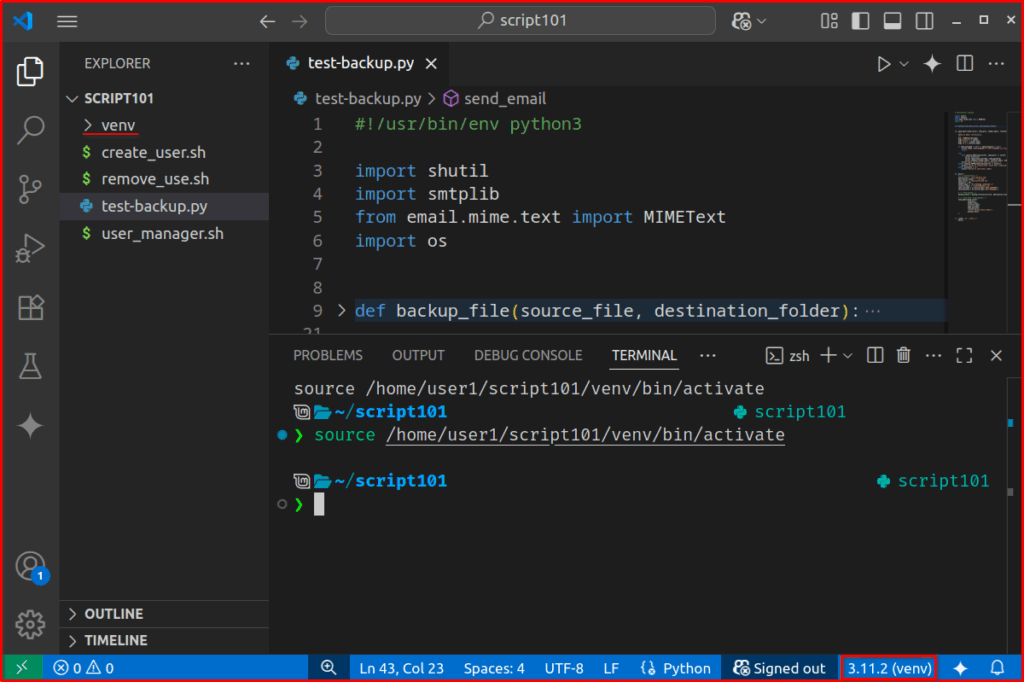
Task: Open additional panel views ellipsis
Action: (707, 355)
